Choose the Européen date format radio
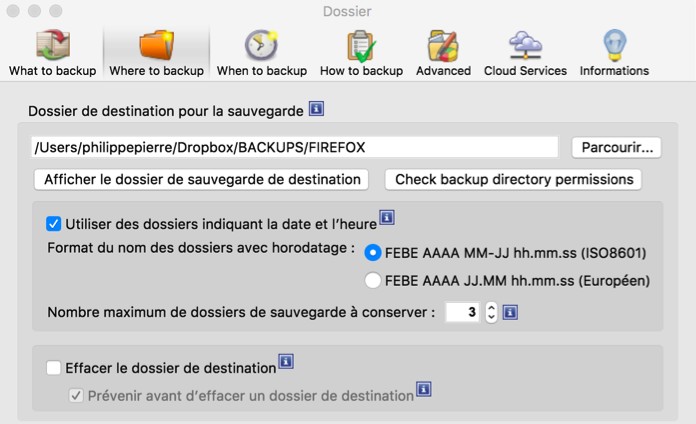This screenshot has width=696, height=424. (373, 281)
